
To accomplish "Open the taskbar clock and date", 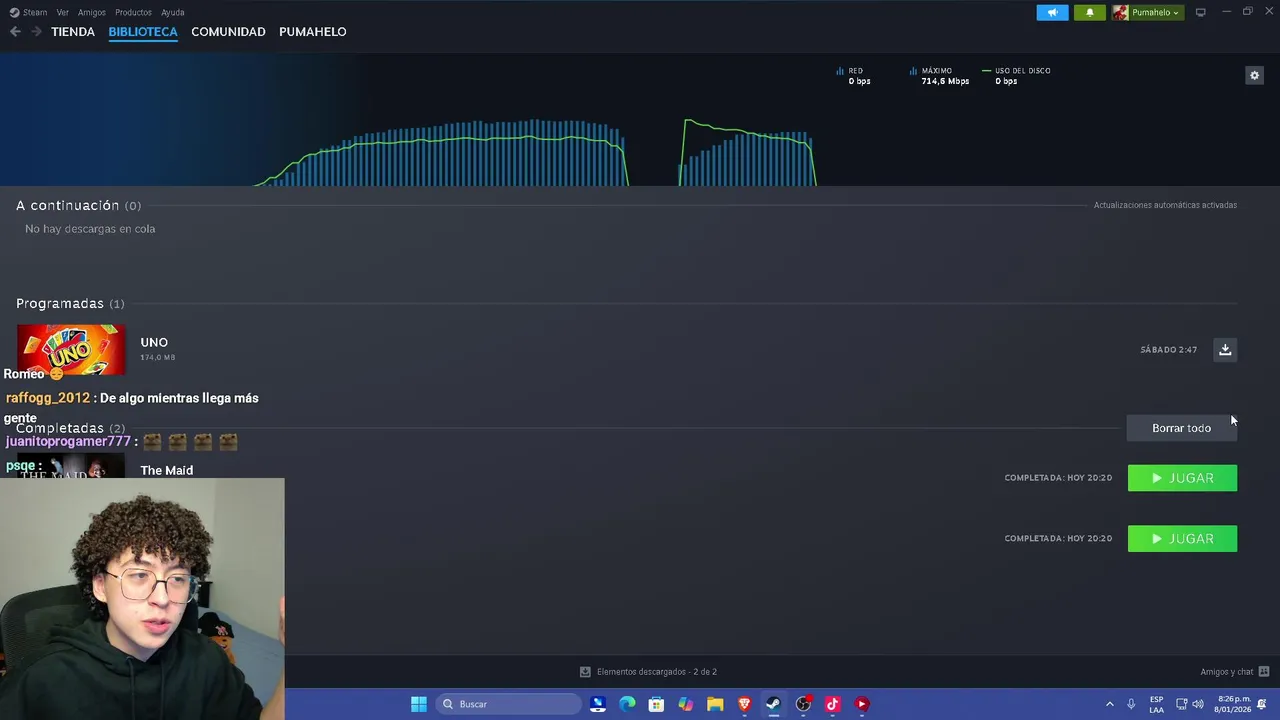I will [x=1232, y=704].
